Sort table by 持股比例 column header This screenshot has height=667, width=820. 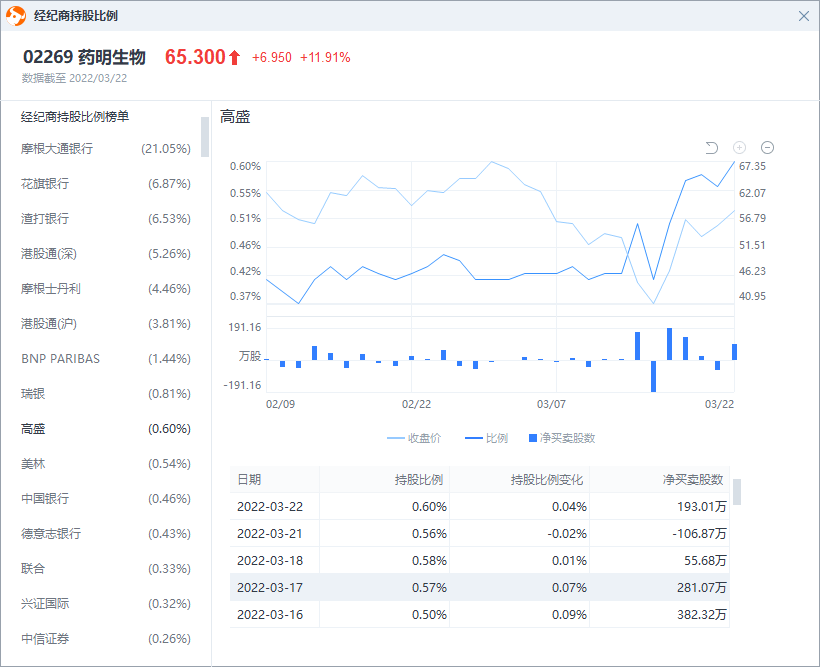click(x=418, y=479)
